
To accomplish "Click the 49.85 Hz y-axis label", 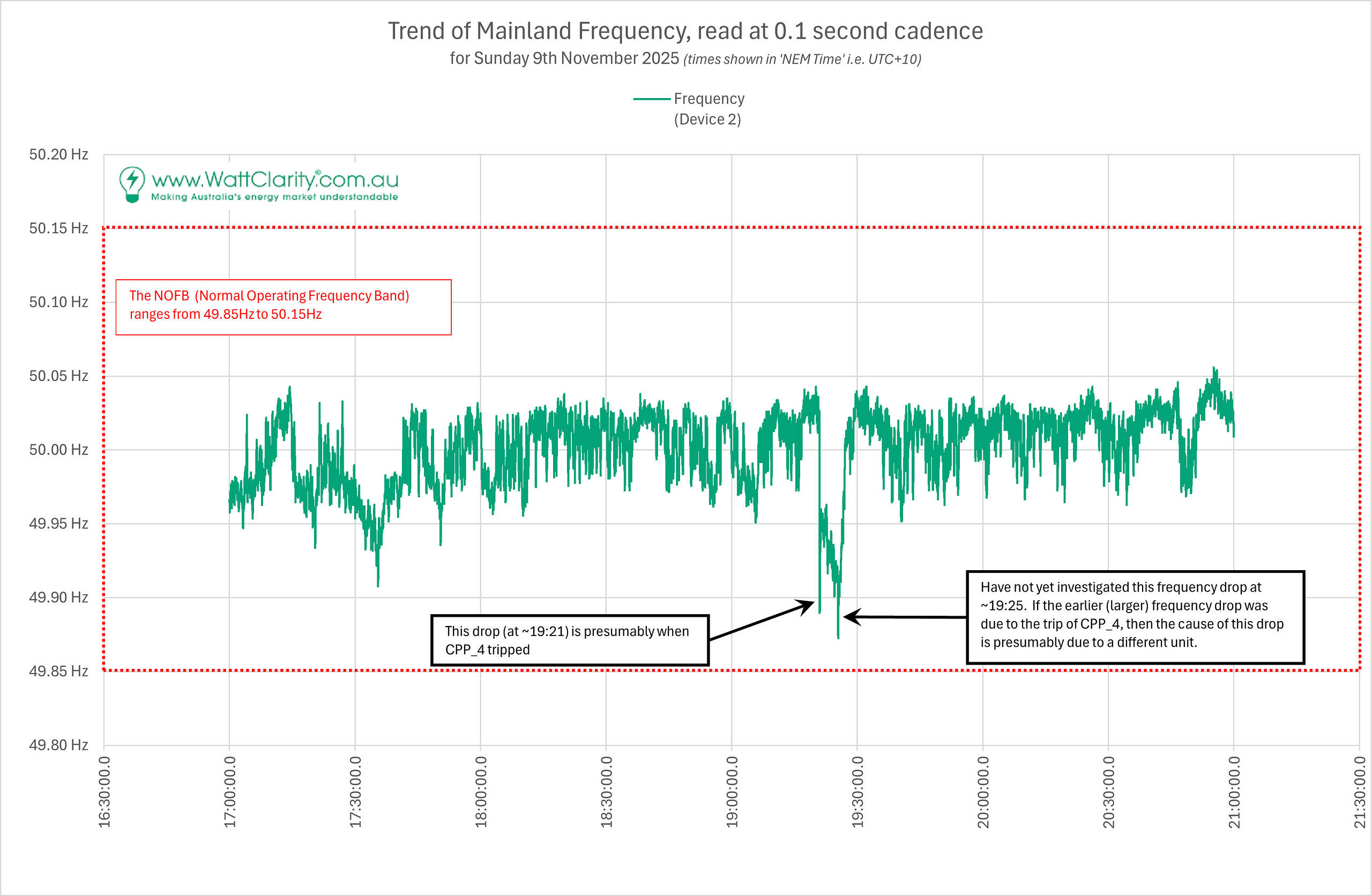I will (x=58, y=671).
